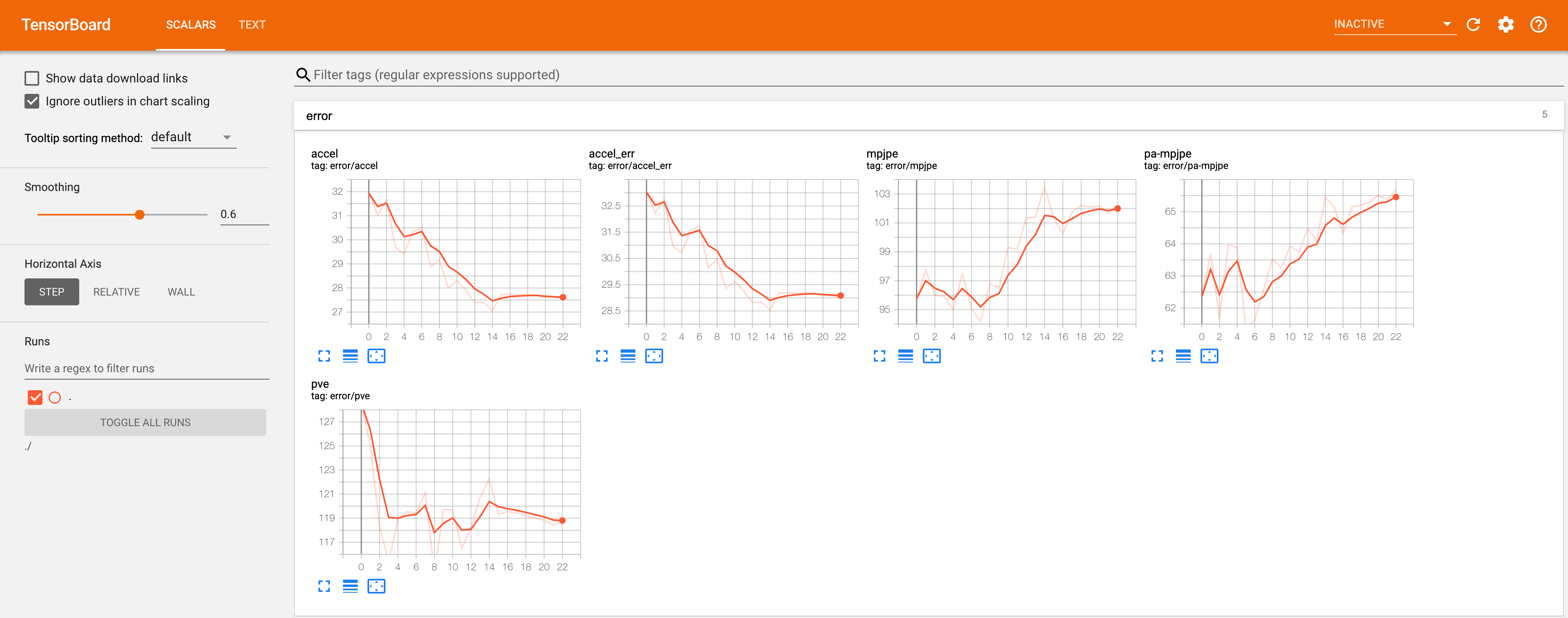Image resolution: width=1568 pixels, height=618 pixels.
Task: Enable Show data download links checkbox
Action: (x=32, y=78)
